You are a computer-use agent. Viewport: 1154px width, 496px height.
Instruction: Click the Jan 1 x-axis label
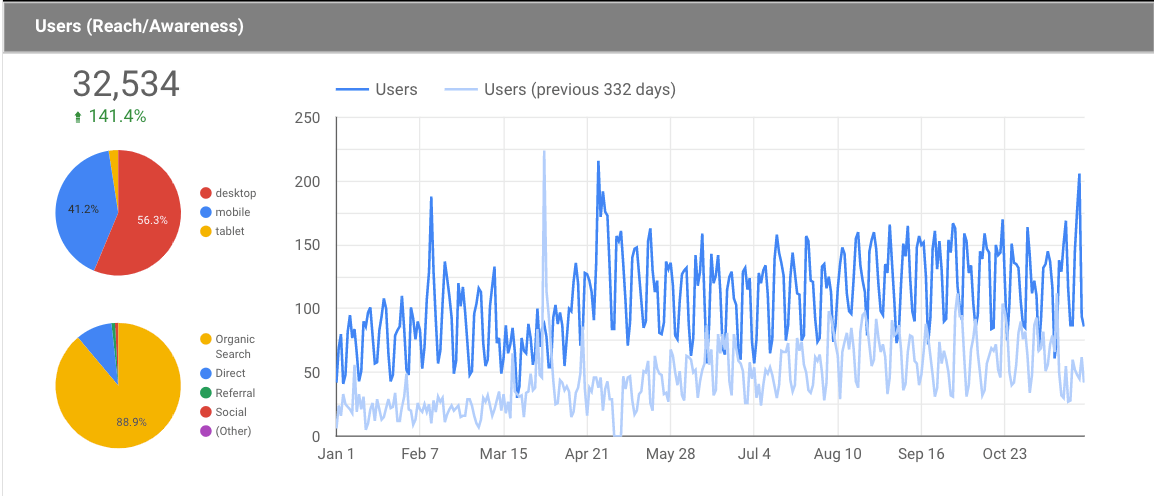point(336,454)
